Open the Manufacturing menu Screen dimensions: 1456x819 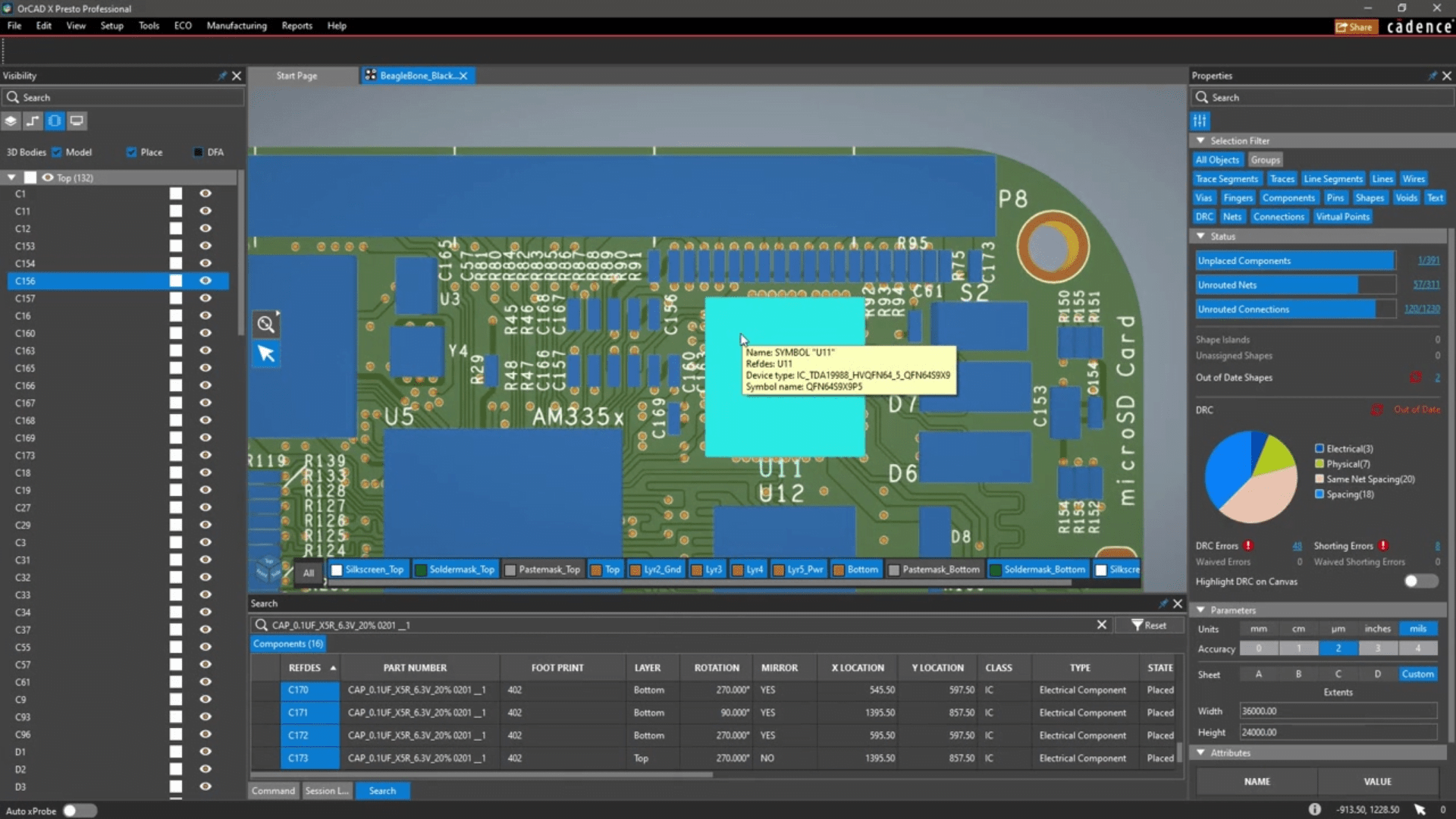click(237, 26)
